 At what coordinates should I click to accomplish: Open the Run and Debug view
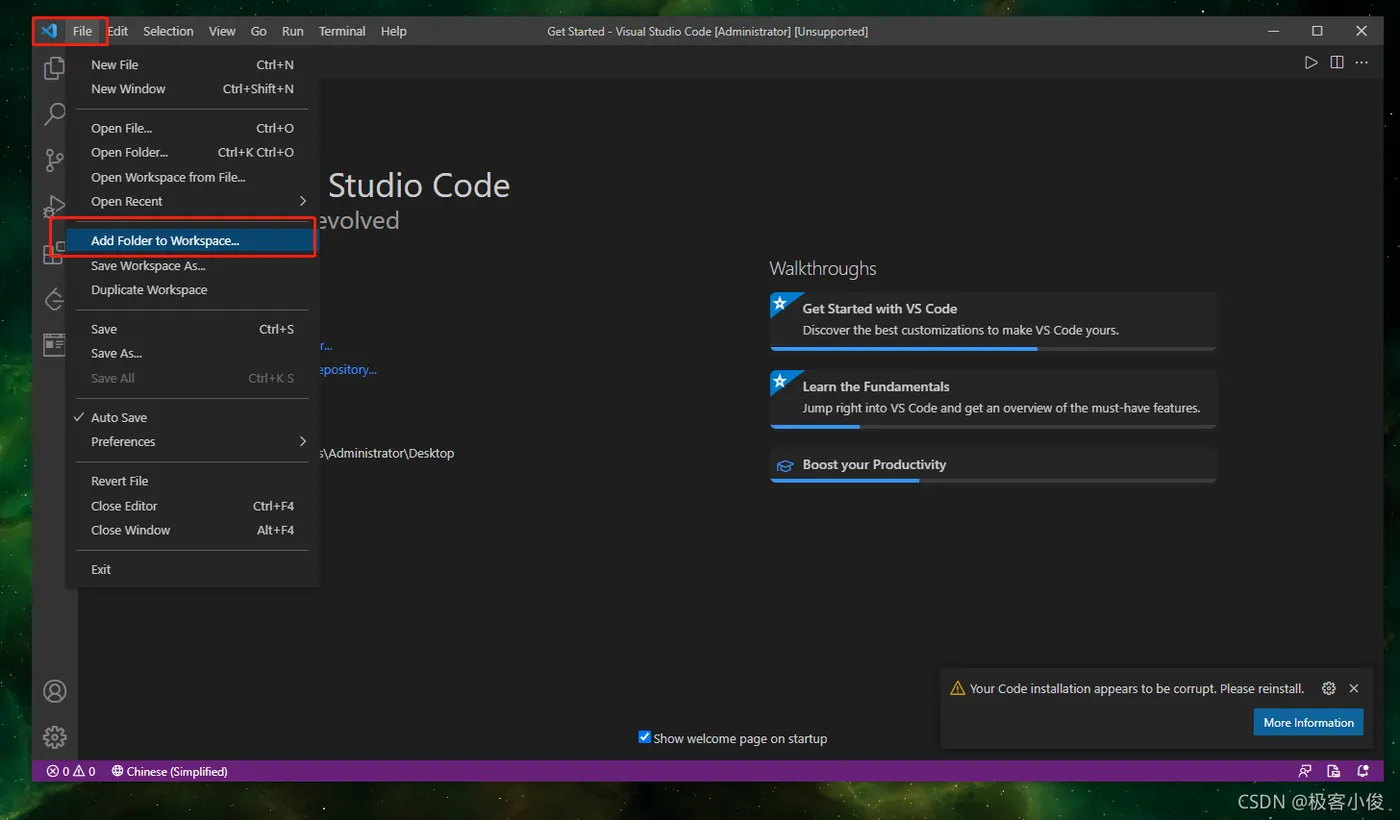[54, 207]
